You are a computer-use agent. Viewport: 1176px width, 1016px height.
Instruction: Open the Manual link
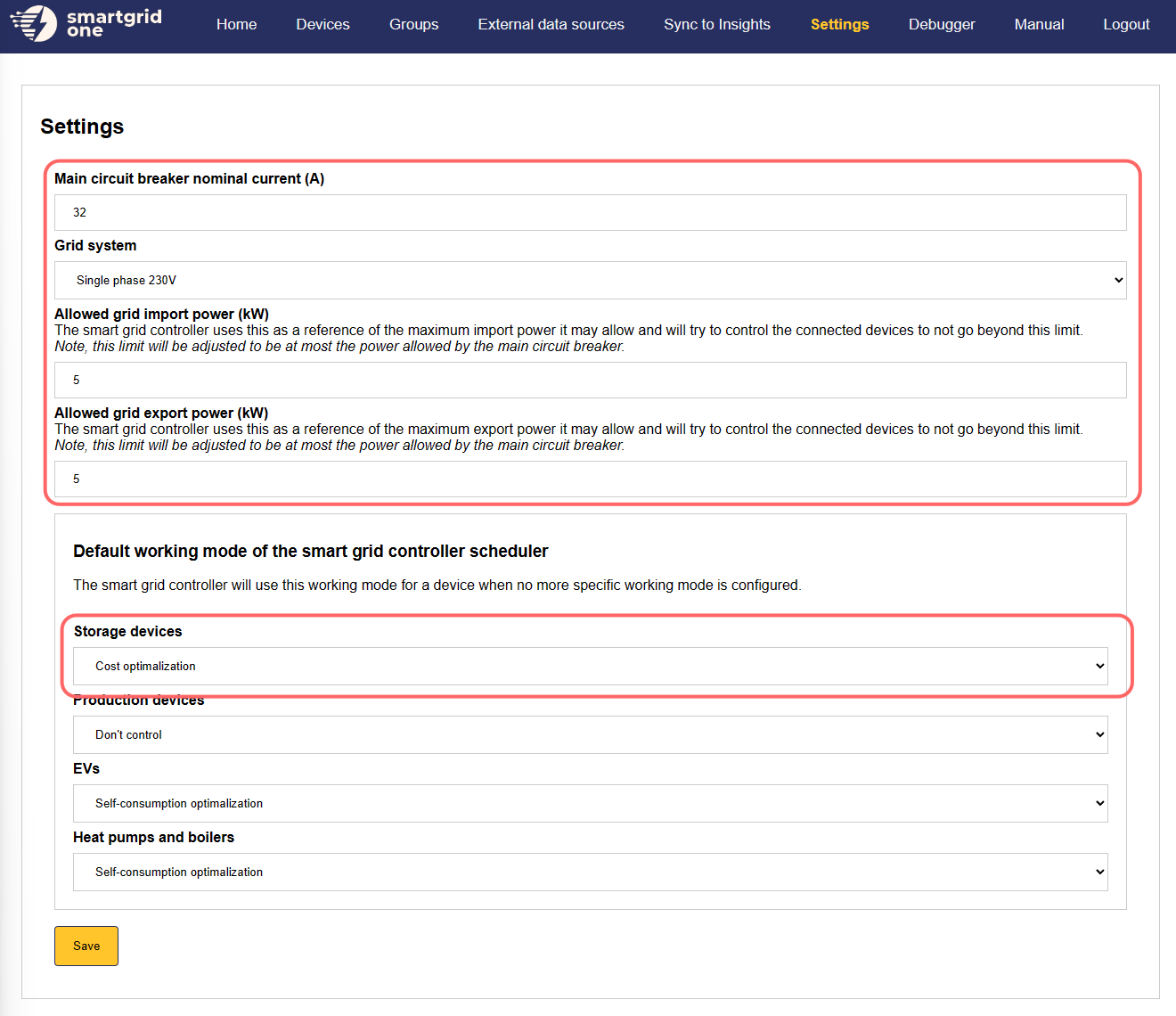click(x=1039, y=25)
